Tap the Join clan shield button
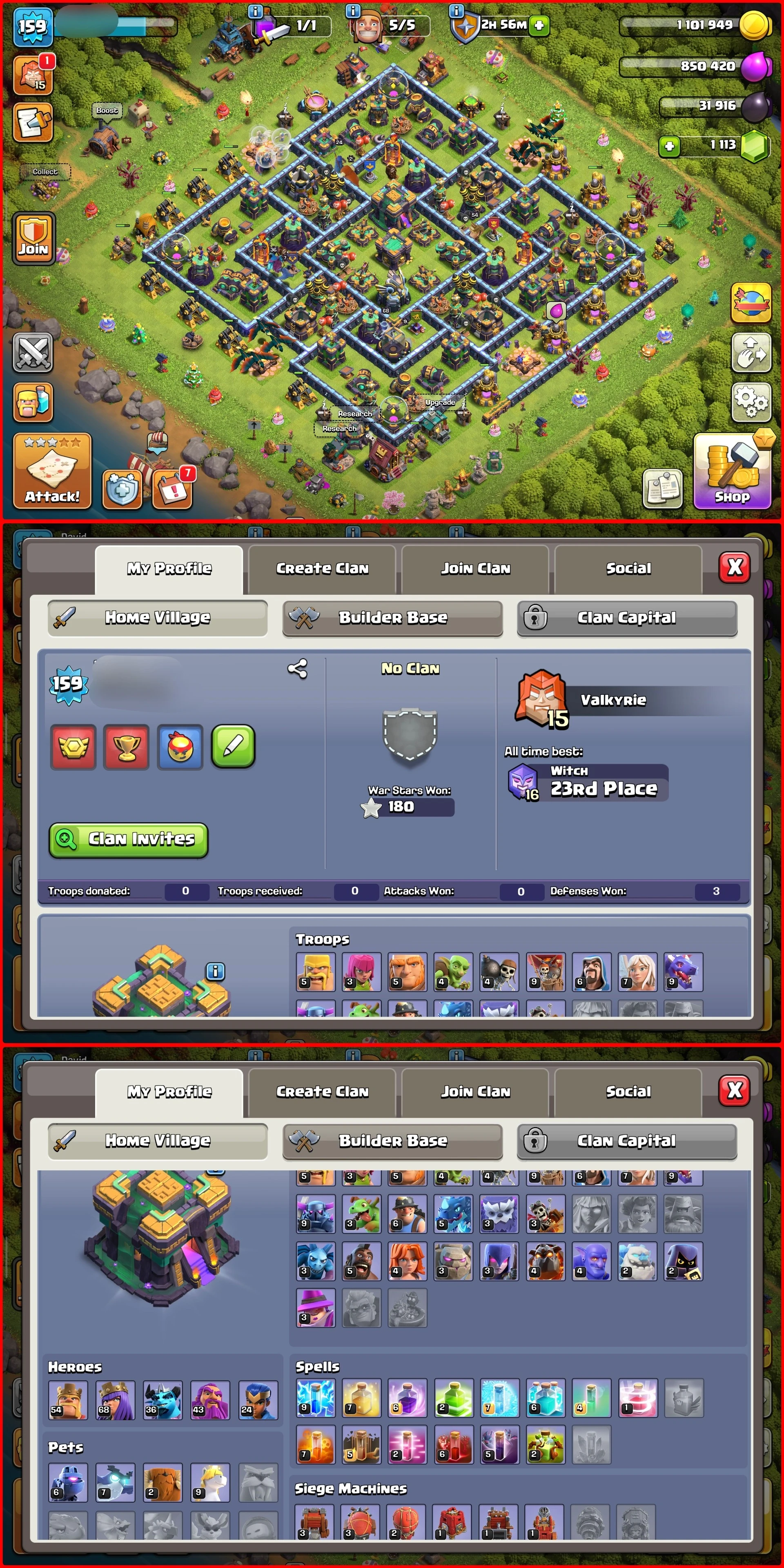Image resolution: width=784 pixels, height=1568 pixels. pyautogui.click(x=33, y=238)
